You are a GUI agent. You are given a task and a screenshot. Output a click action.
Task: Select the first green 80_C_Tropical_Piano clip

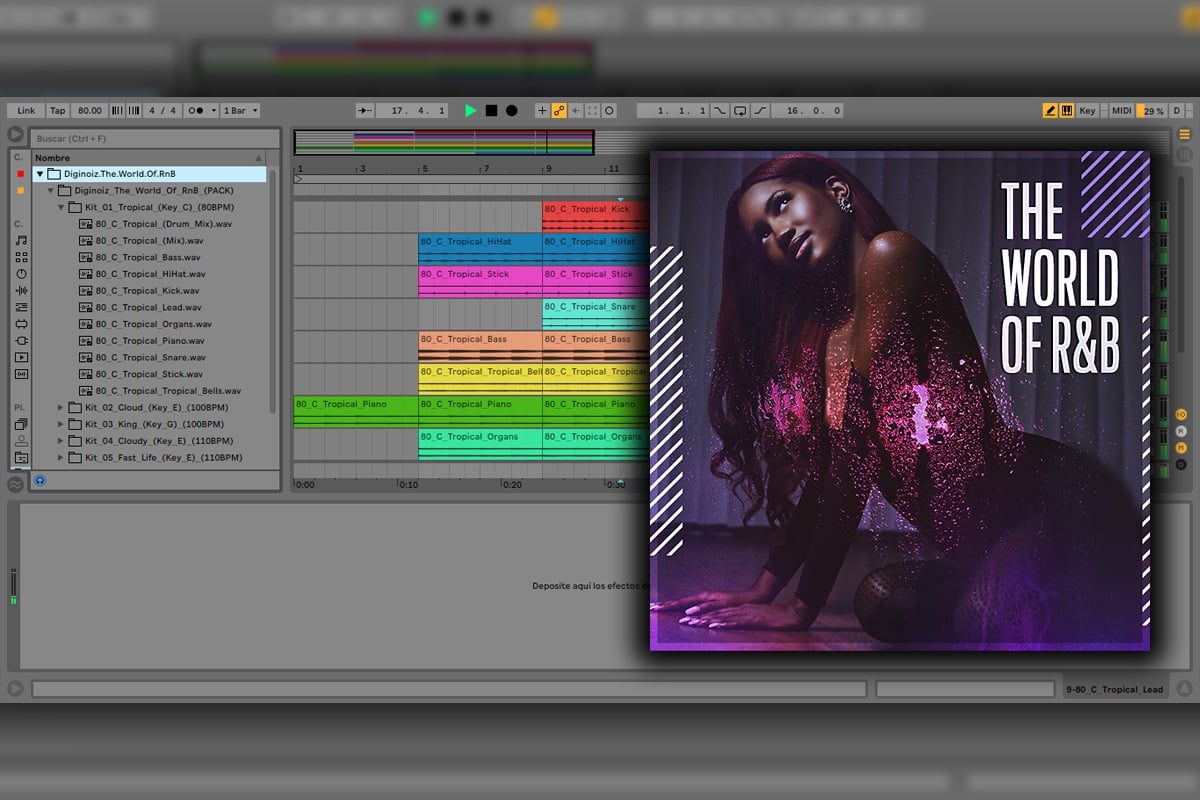click(355, 411)
